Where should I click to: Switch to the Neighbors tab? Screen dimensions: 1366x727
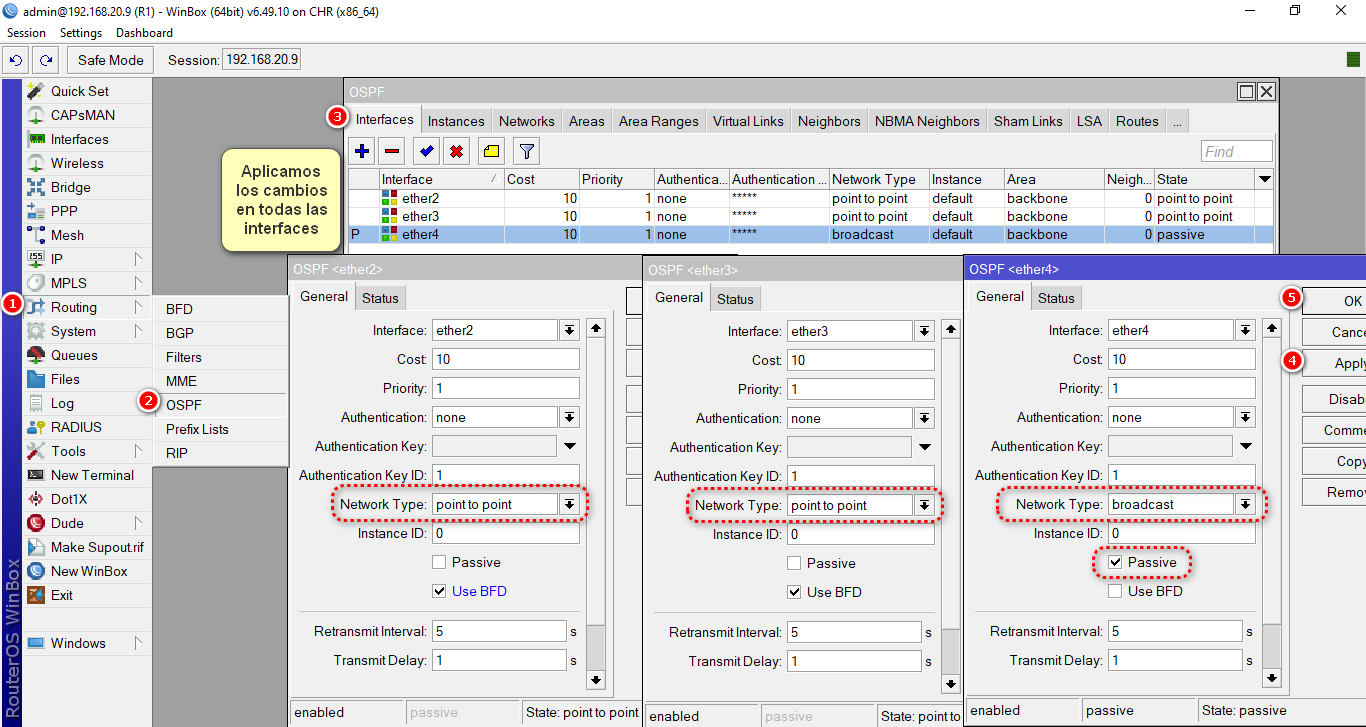pyautogui.click(x=828, y=121)
